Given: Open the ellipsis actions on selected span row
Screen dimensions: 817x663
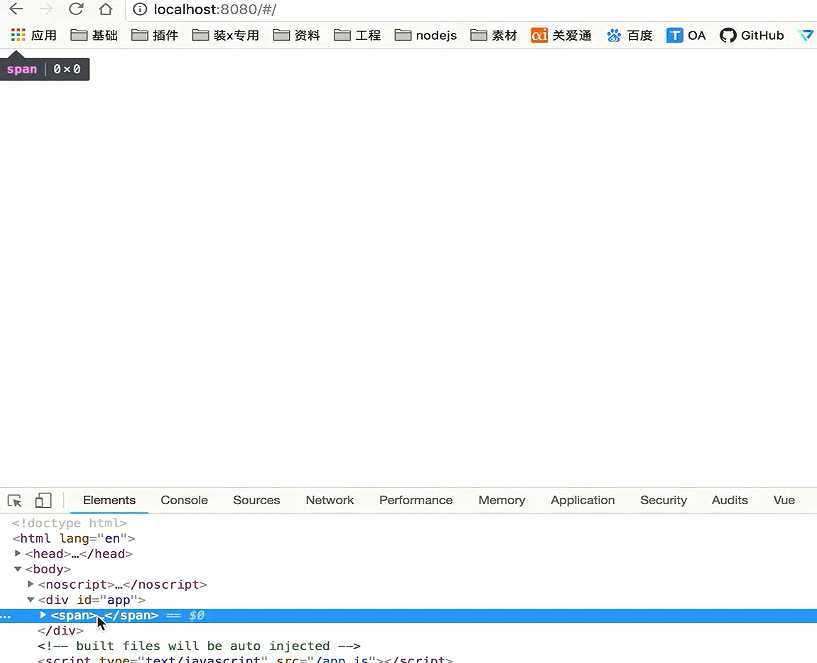Looking at the screenshot, I should (5, 616).
